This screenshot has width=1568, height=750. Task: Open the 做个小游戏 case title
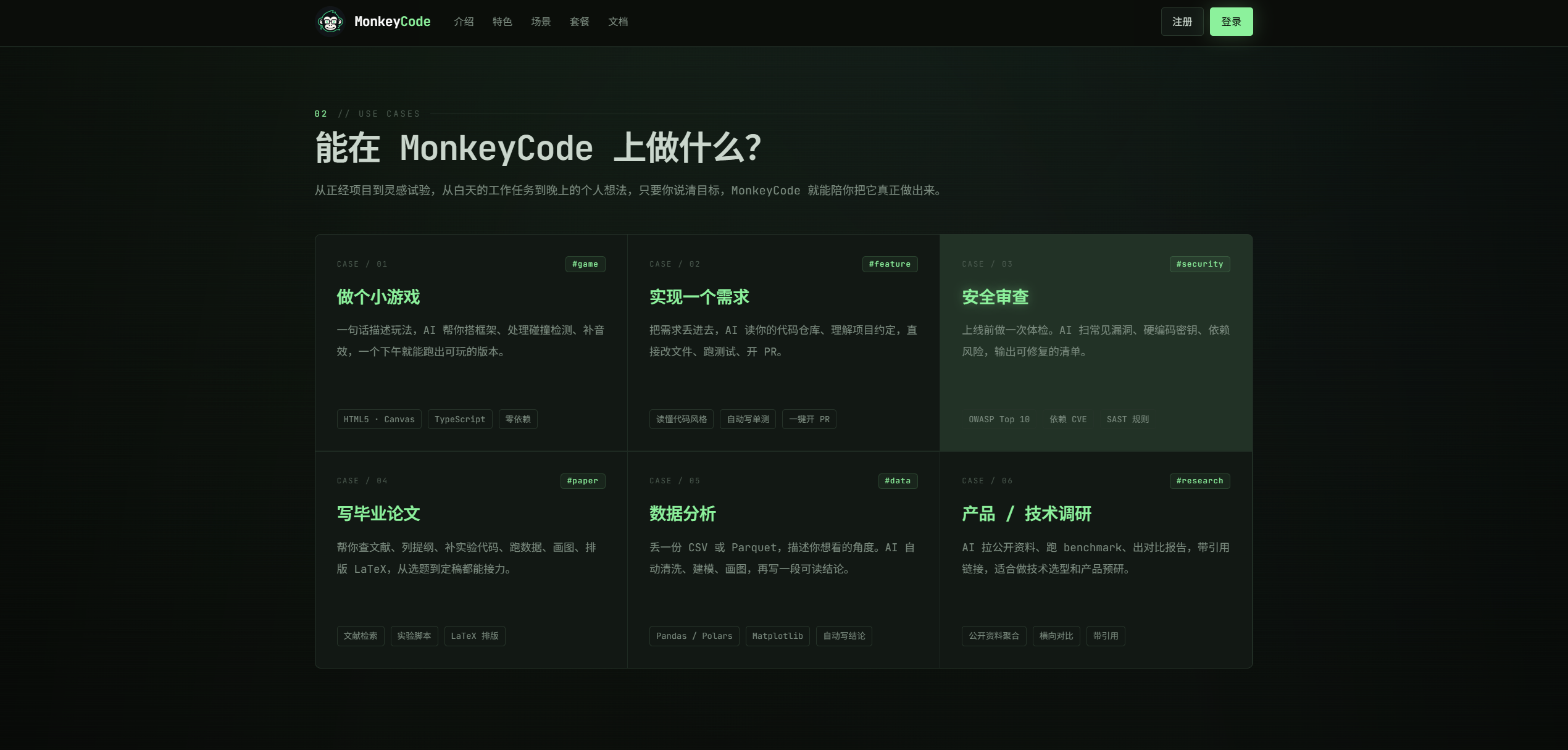click(x=378, y=297)
